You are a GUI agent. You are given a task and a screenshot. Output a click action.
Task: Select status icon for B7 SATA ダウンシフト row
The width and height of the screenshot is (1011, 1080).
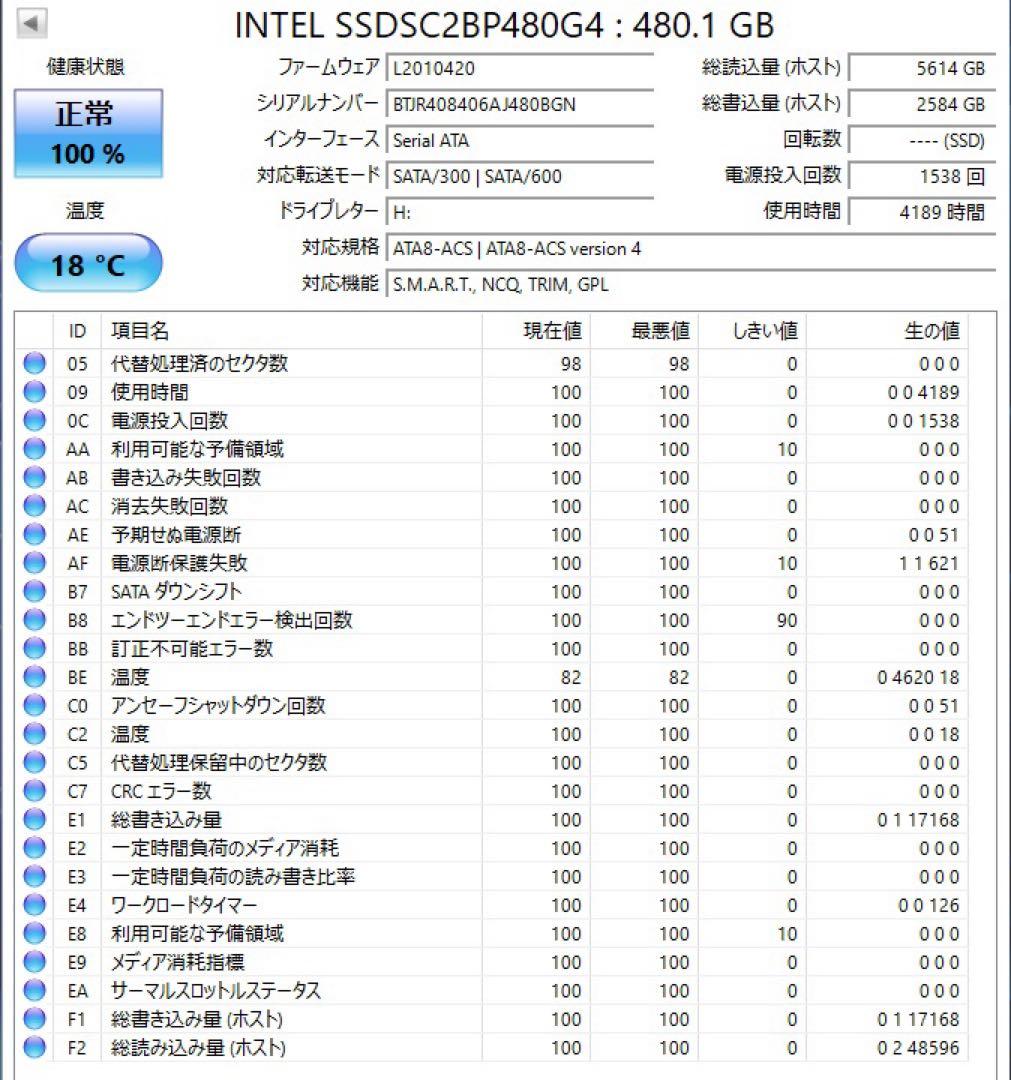(x=34, y=592)
